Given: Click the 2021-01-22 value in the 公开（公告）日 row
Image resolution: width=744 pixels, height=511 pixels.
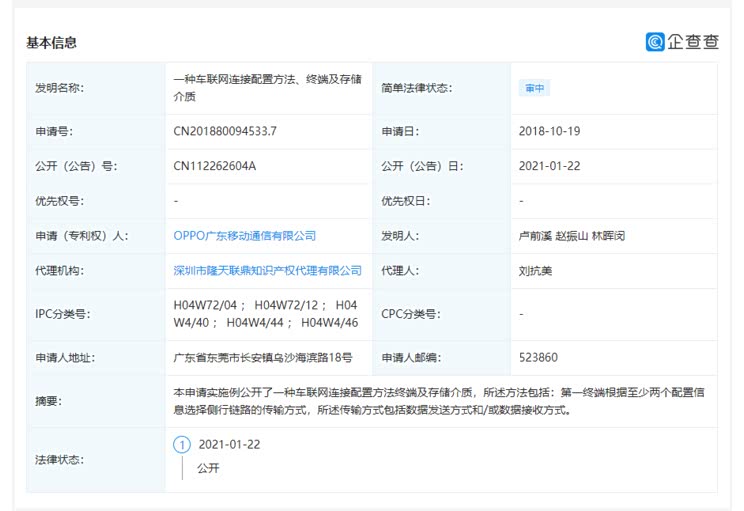Looking at the screenshot, I should tap(549, 166).
